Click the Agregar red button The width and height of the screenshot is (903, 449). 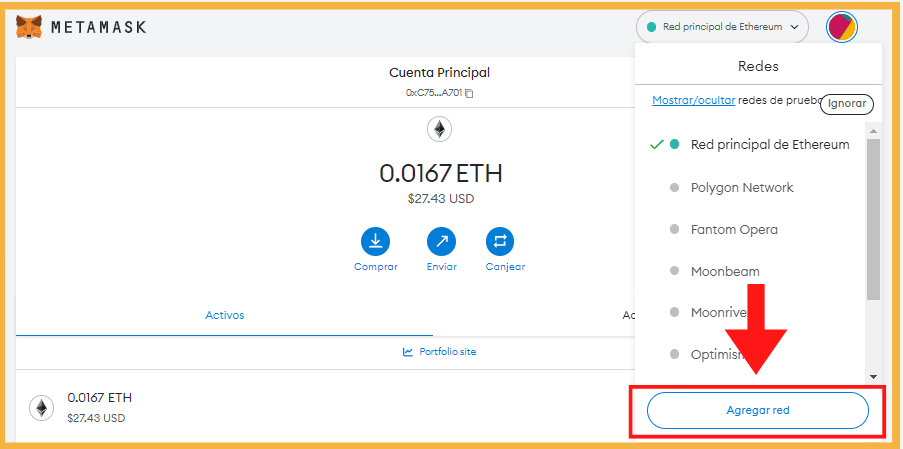coord(758,410)
